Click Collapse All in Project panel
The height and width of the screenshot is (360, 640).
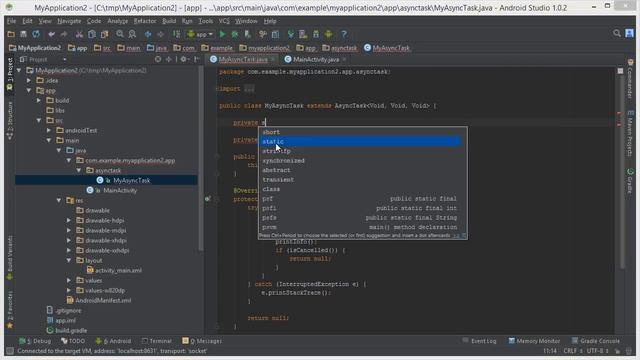point(169,60)
